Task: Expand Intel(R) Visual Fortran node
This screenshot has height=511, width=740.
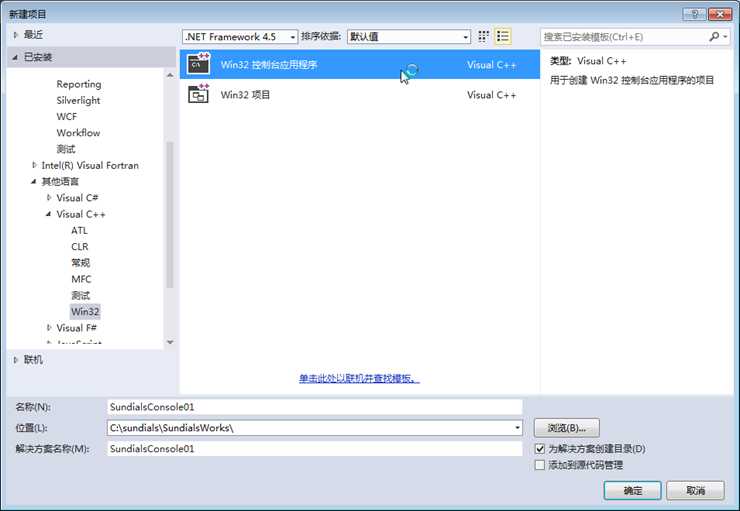Action: click(x=34, y=165)
